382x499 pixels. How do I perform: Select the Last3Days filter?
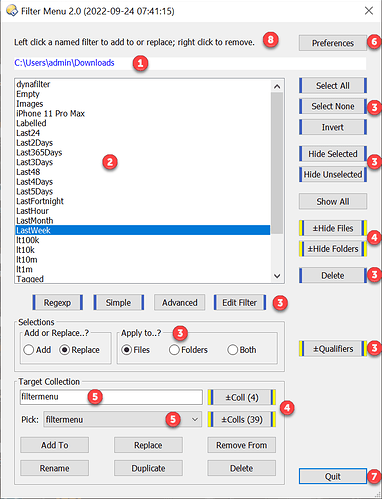coord(143,162)
